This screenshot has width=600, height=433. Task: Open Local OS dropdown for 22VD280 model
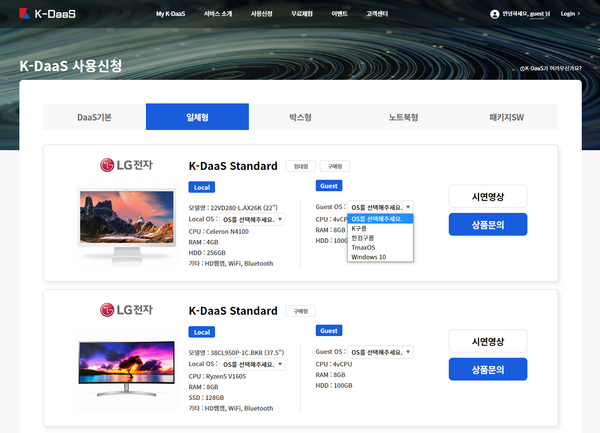pyautogui.click(x=253, y=220)
